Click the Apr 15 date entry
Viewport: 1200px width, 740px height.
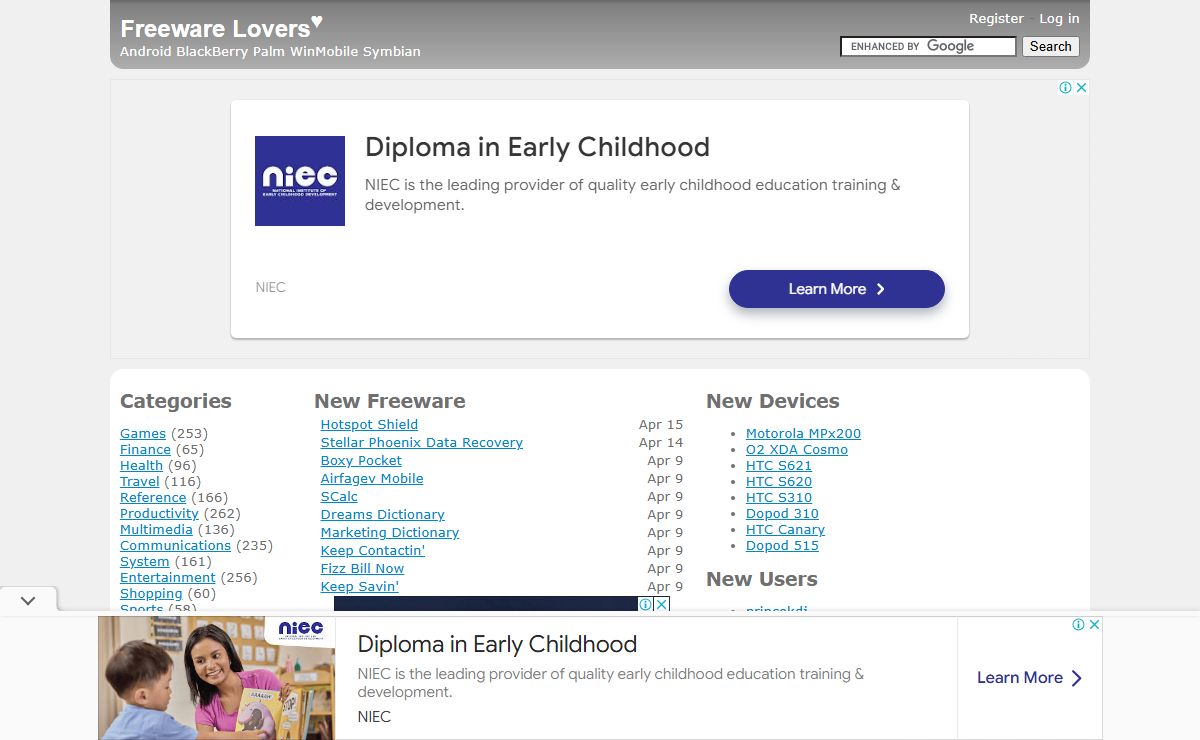tap(661, 424)
